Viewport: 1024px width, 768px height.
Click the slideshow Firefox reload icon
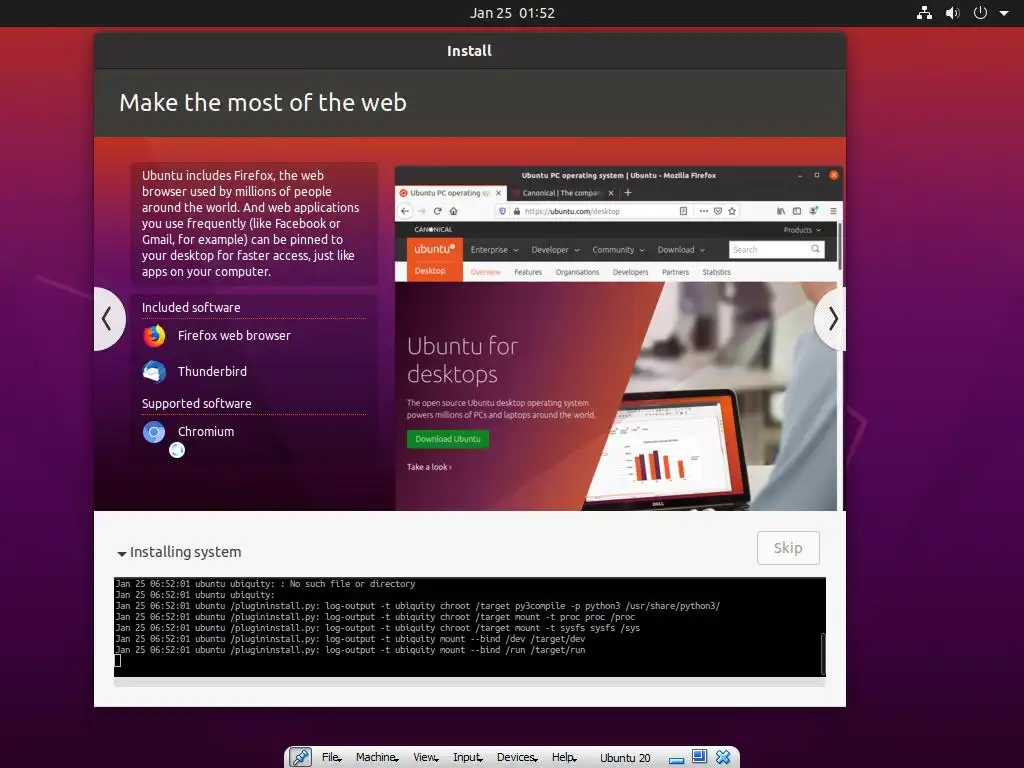point(438,211)
